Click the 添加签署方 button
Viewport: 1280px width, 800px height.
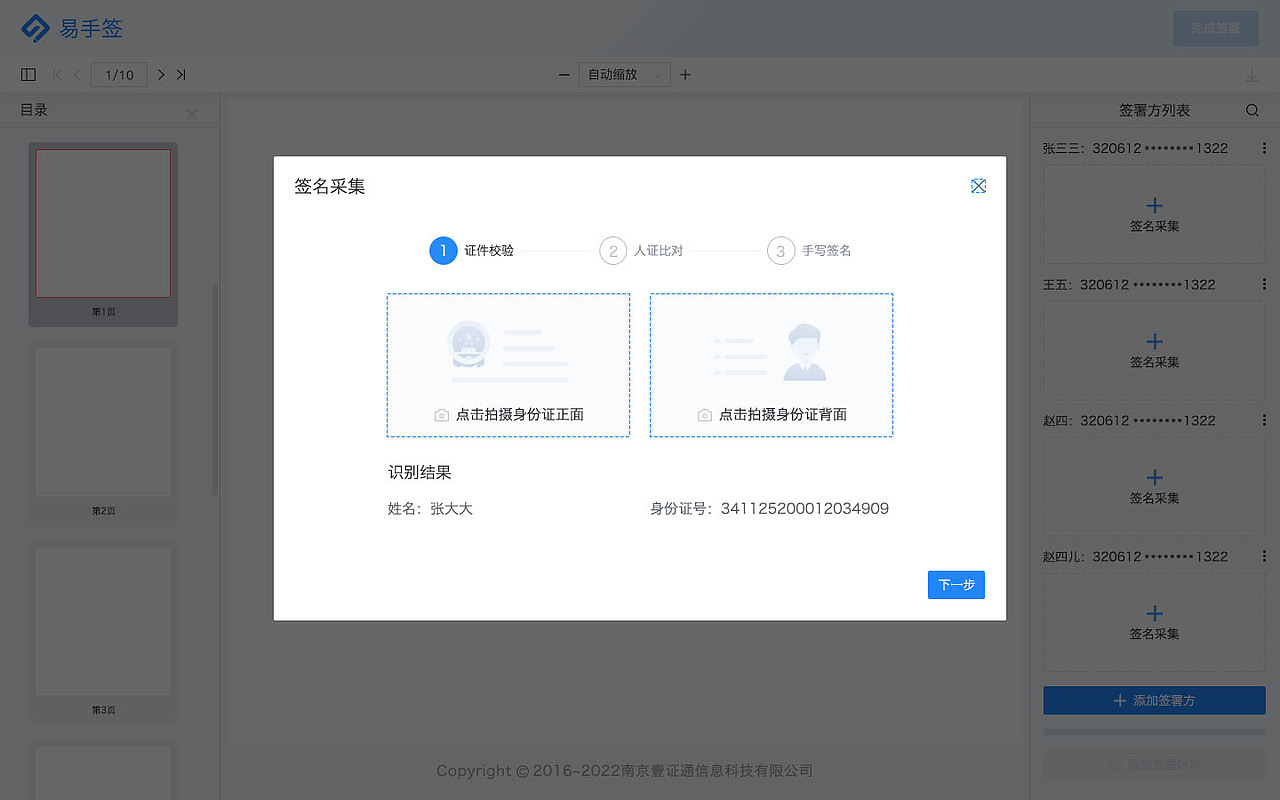1153,700
